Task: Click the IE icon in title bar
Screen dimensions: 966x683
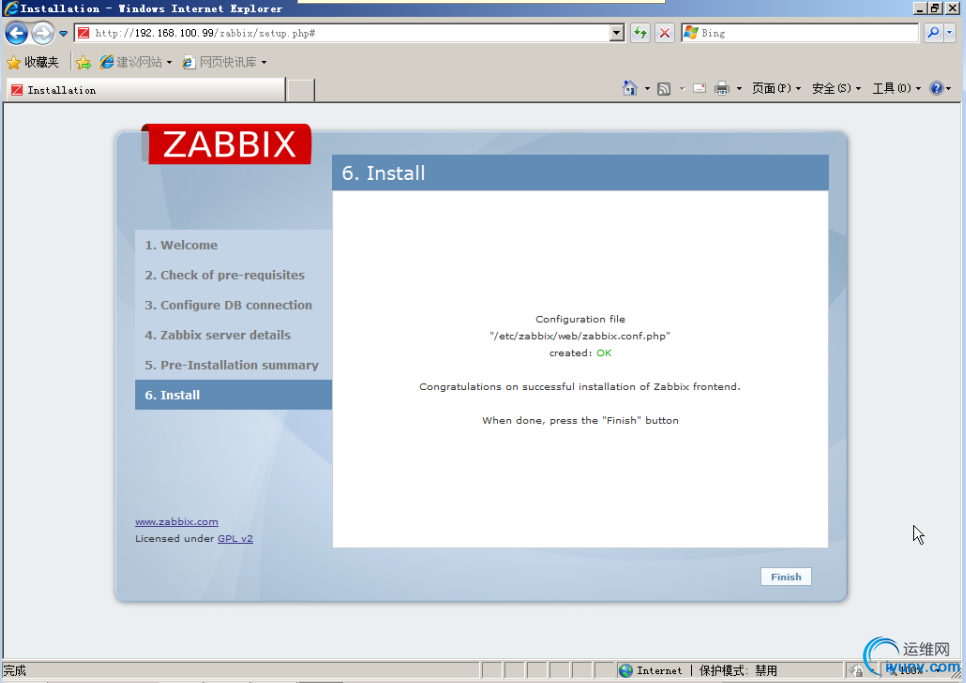Action: point(10,8)
